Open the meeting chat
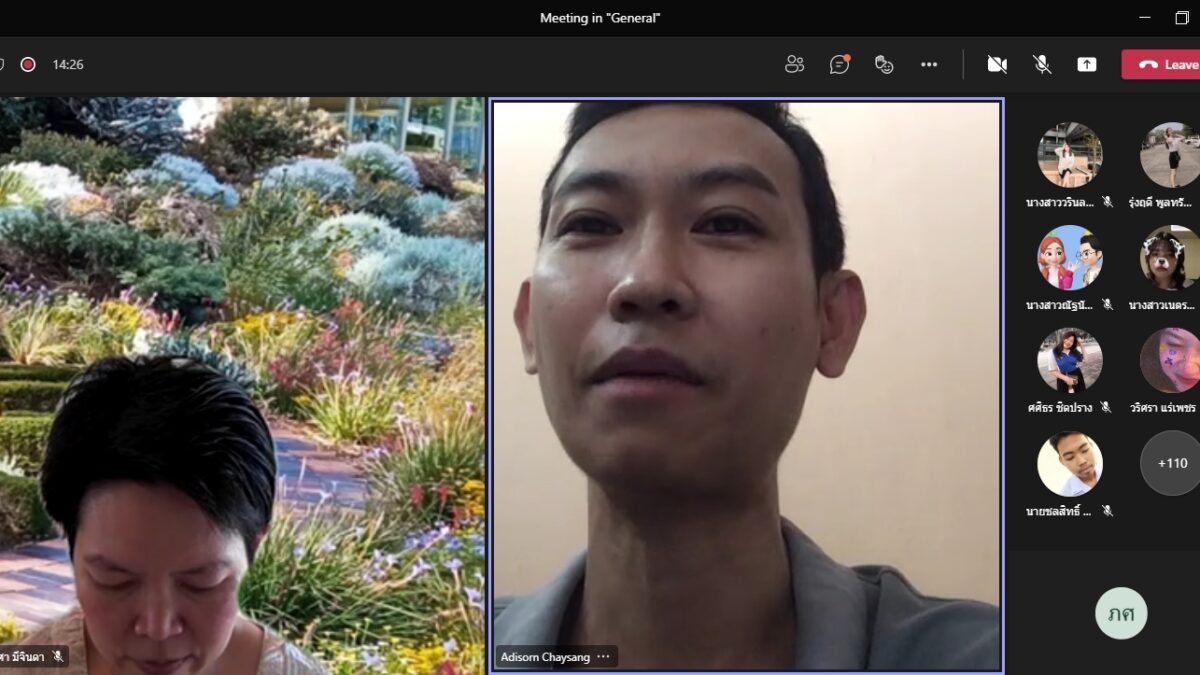The width and height of the screenshot is (1200, 675). tap(839, 64)
